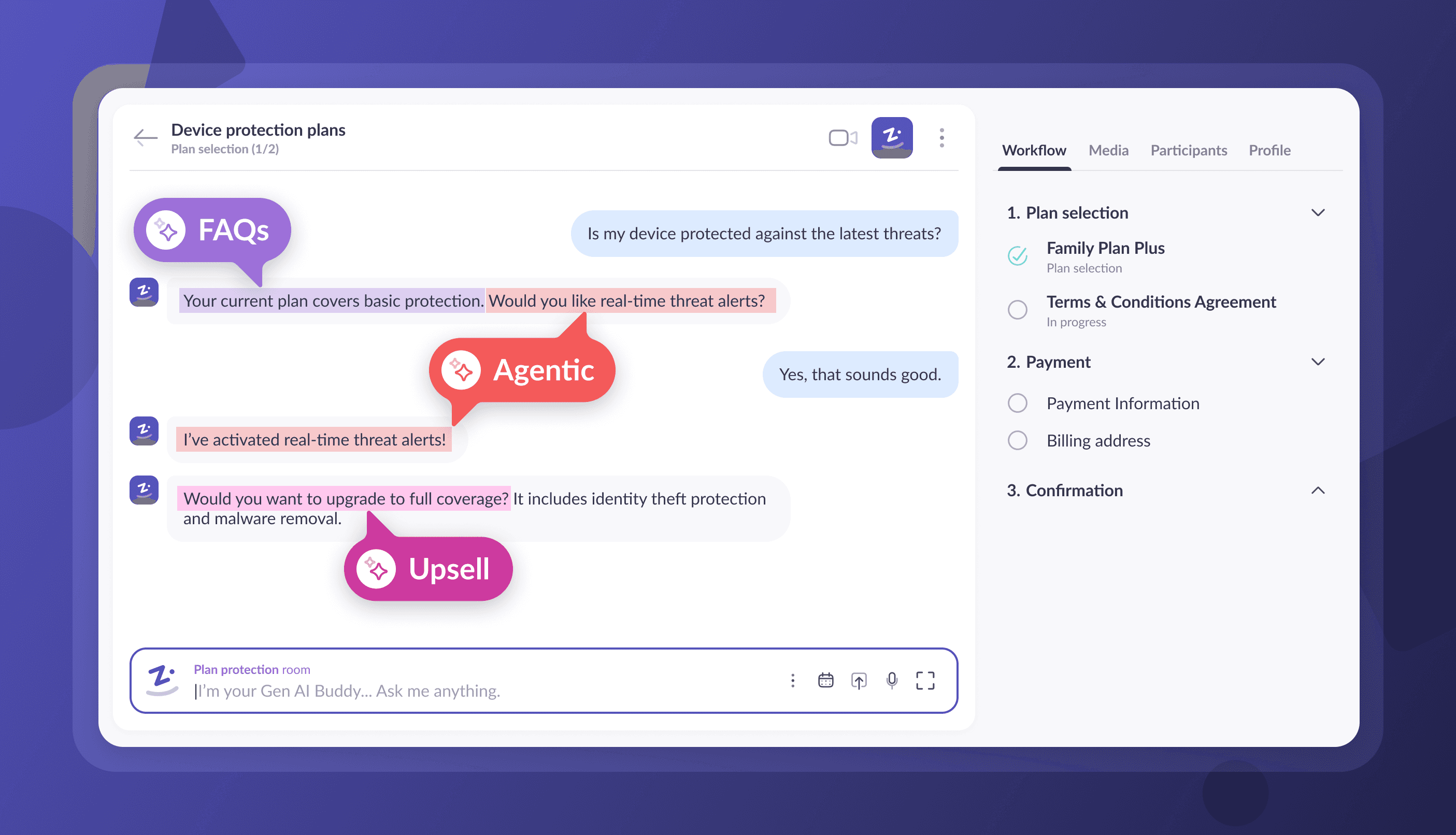1456x835 pixels.
Task: Switch to the Participants tab
Action: 1188,150
